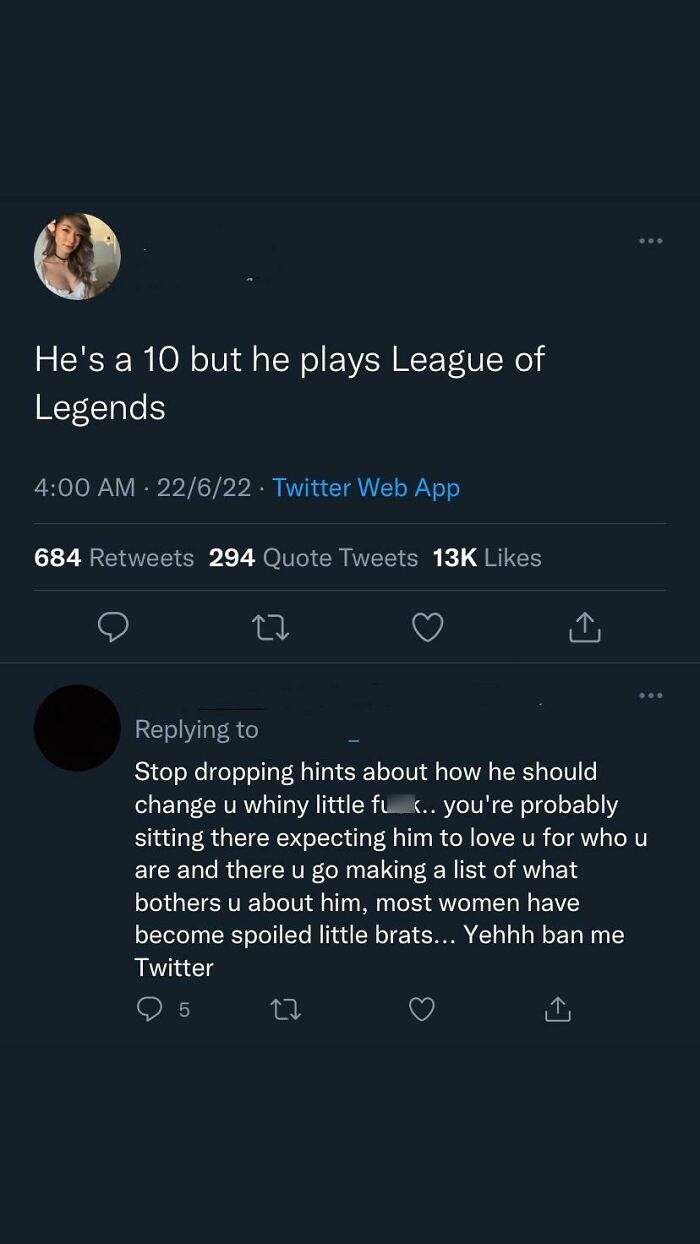Like the main tweet via the heart icon
700x1244 pixels.
pyautogui.click(x=427, y=627)
